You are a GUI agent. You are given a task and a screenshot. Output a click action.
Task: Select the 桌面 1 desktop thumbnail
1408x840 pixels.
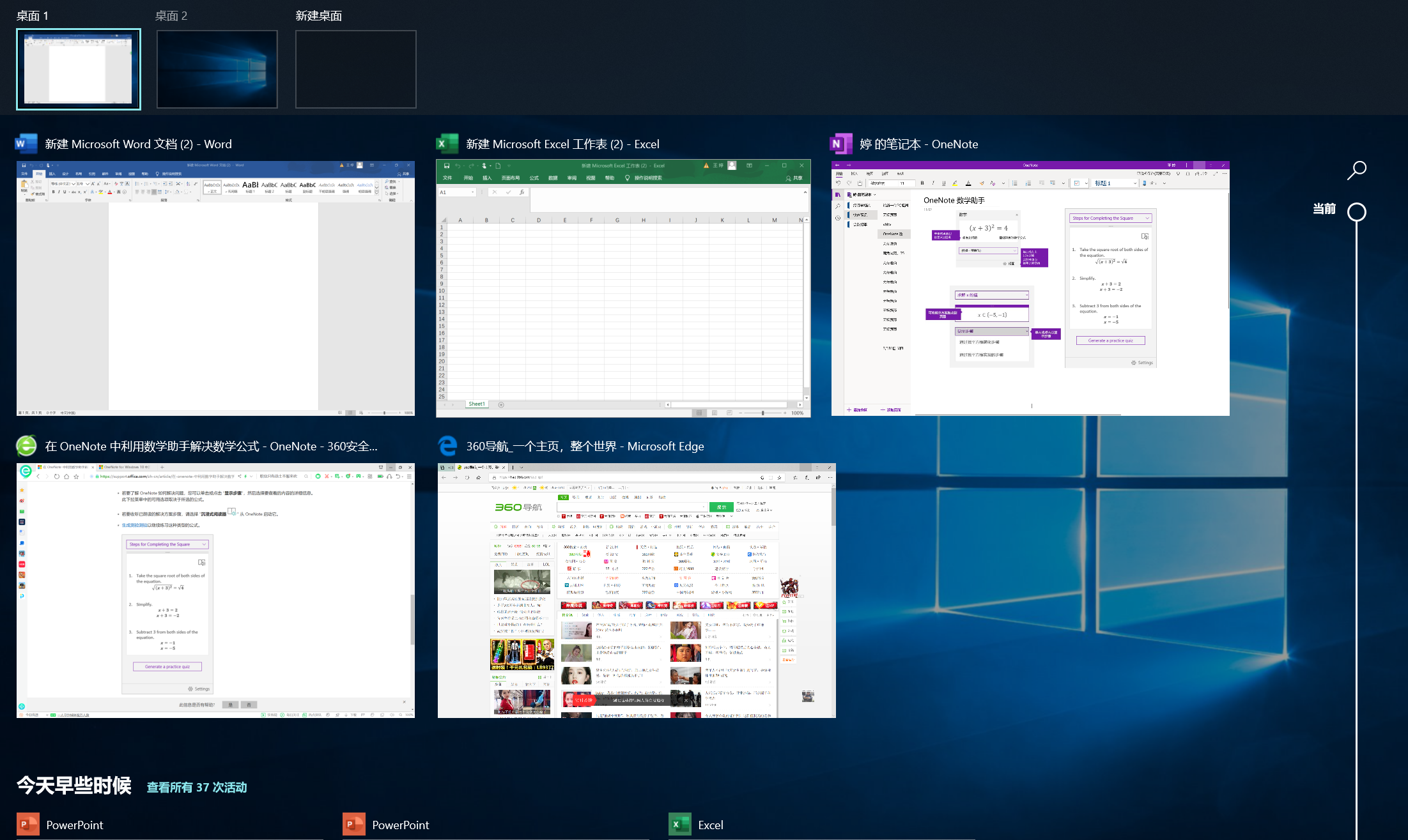coord(79,69)
